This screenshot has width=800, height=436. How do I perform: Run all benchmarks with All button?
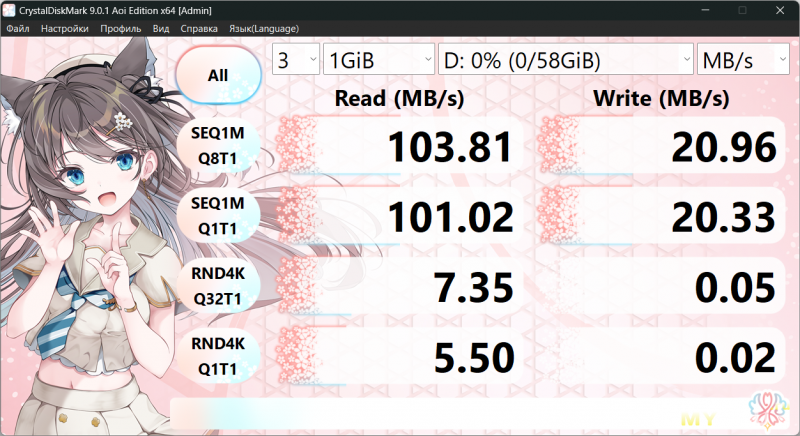(x=218, y=75)
